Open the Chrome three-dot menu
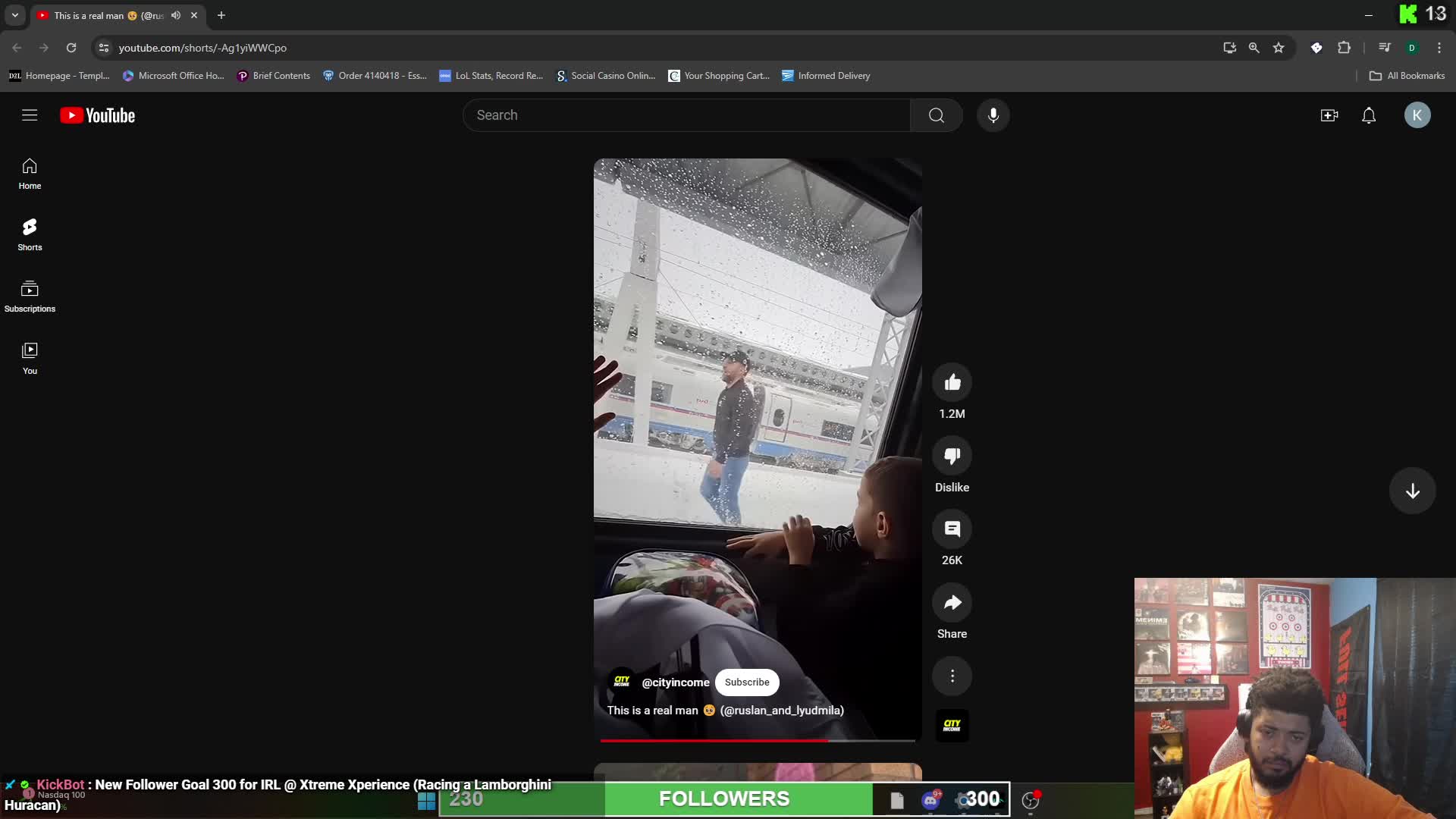1456x819 pixels. pos(1439,48)
